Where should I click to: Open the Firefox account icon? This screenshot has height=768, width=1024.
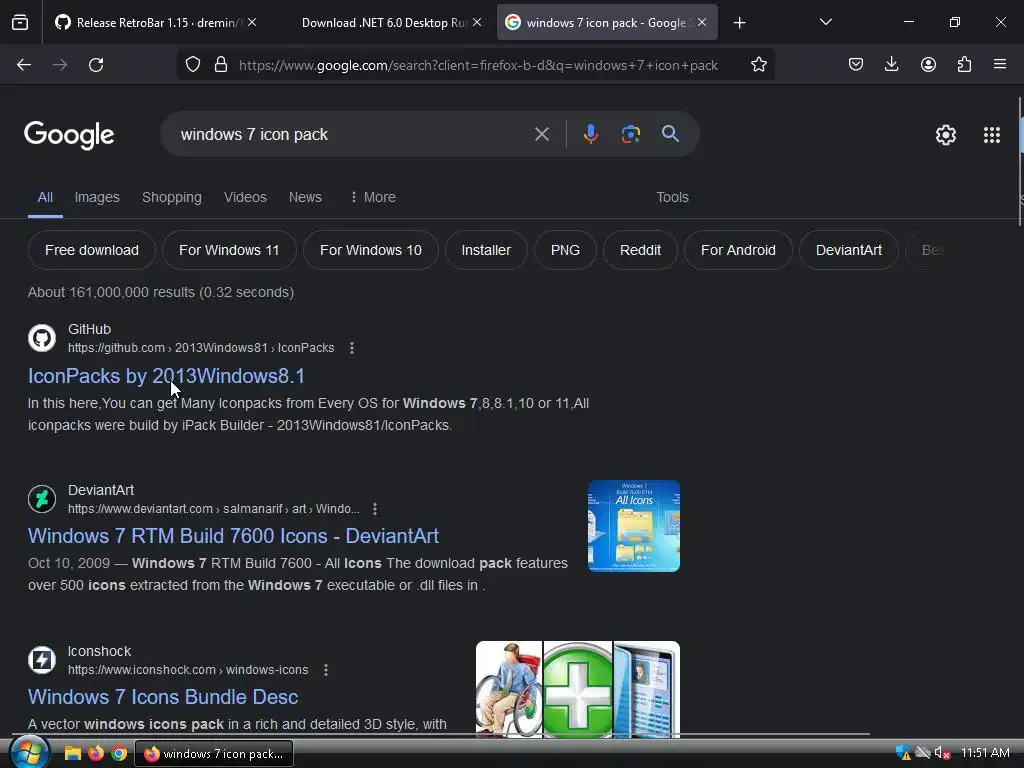click(928, 65)
